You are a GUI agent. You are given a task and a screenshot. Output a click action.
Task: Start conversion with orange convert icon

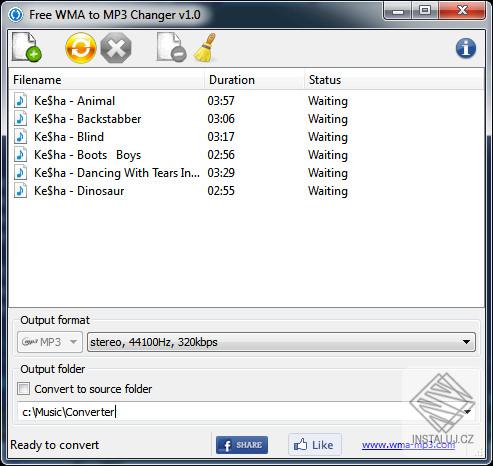pyautogui.click(x=81, y=48)
